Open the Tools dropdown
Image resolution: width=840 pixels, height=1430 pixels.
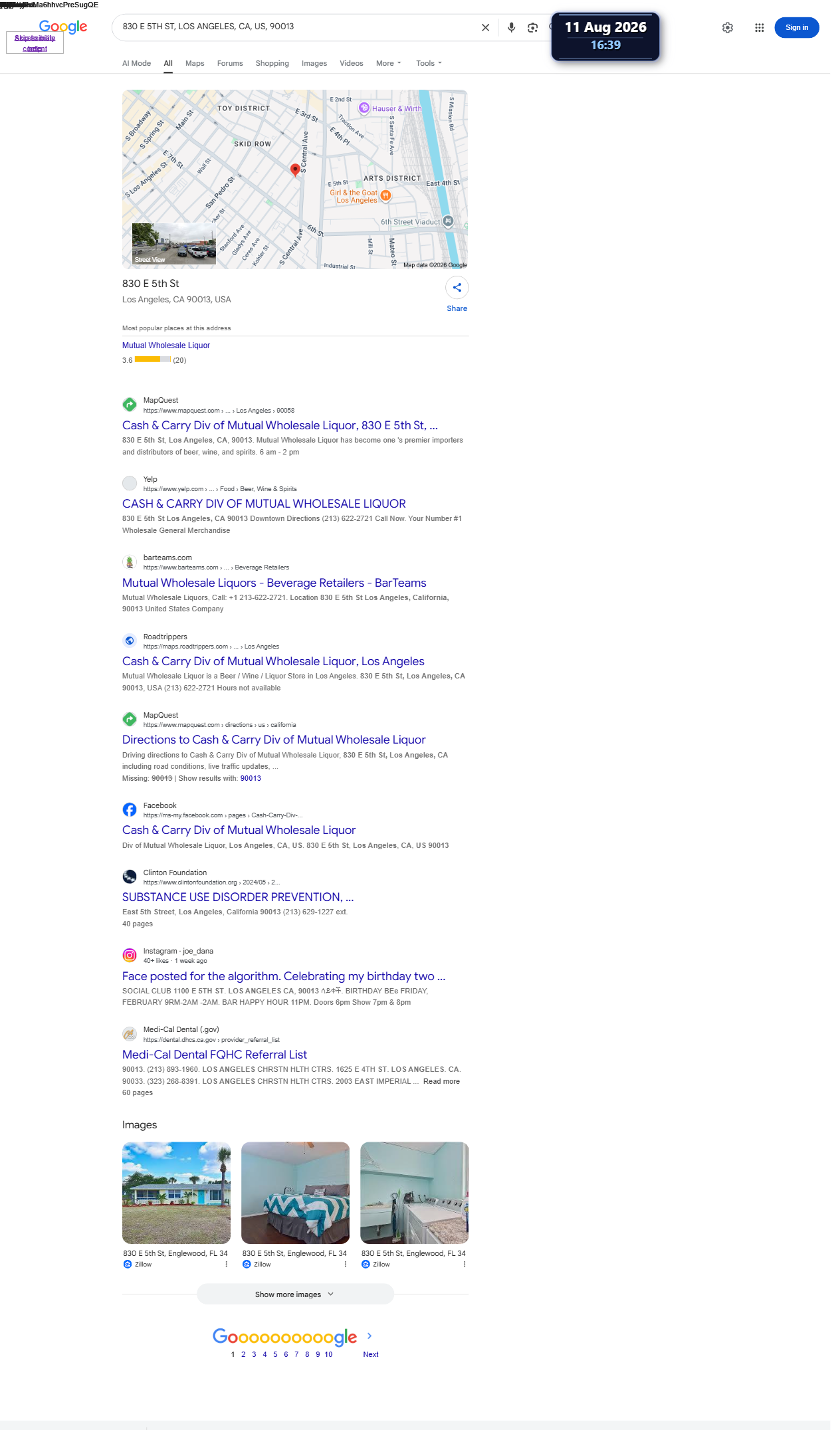pyautogui.click(x=429, y=63)
